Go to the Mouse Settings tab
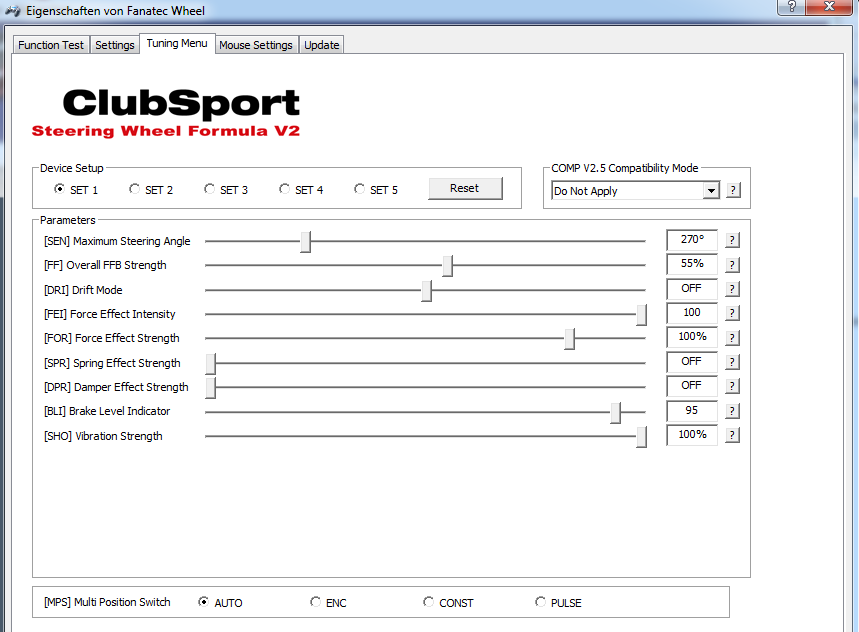859x632 pixels. pyautogui.click(x=256, y=45)
